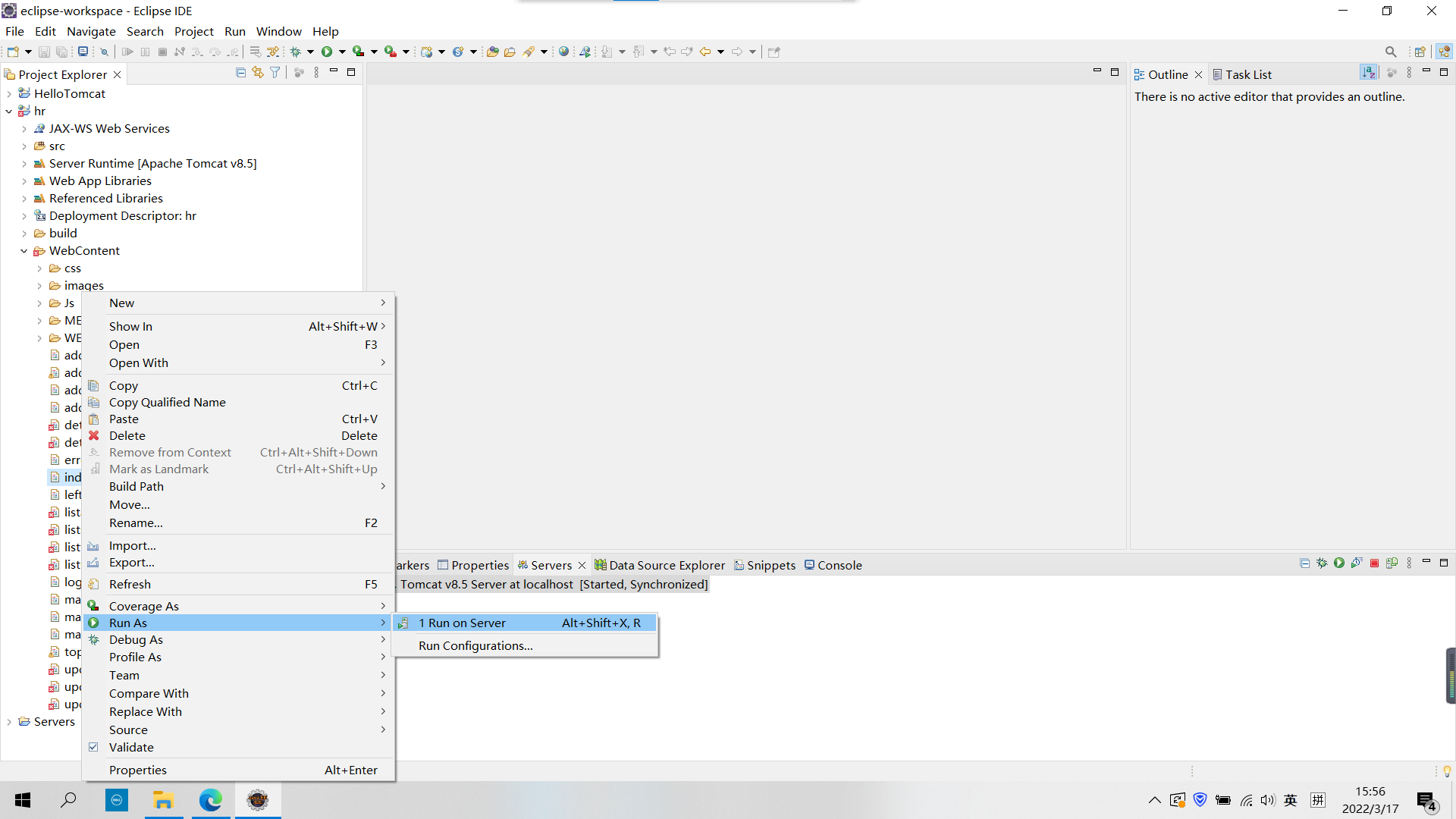Open Properties from the context menu
Image resolution: width=1456 pixels, height=819 pixels.
pyautogui.click(x=138, y=770)
